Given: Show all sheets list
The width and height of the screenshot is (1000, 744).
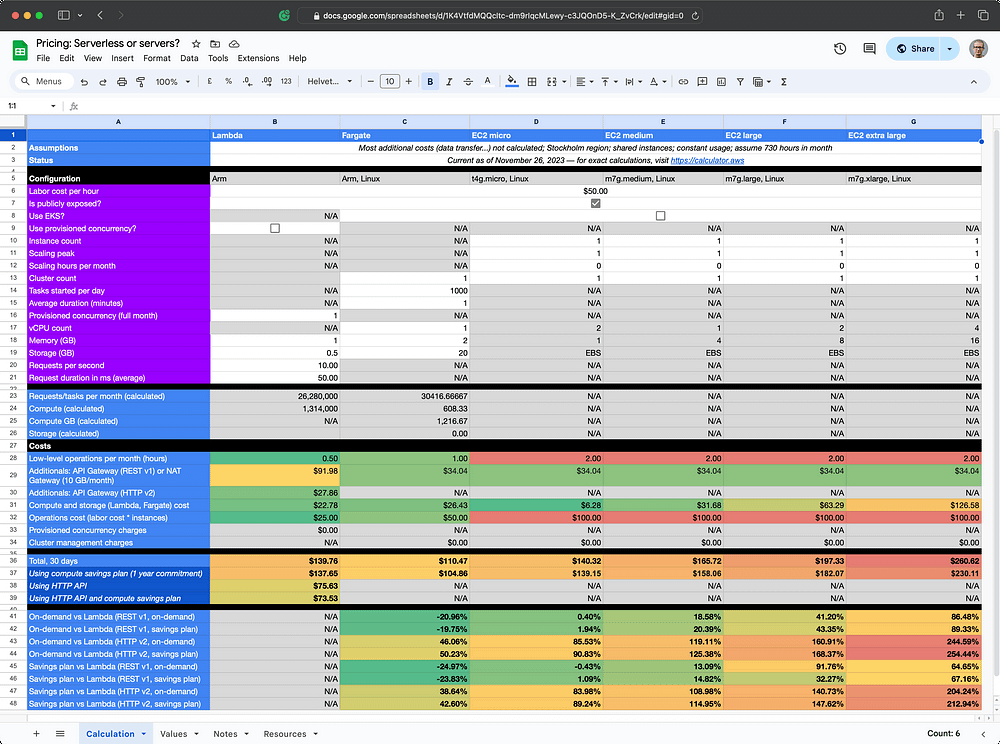Looking at the screenshot, I should pos(60,734).
